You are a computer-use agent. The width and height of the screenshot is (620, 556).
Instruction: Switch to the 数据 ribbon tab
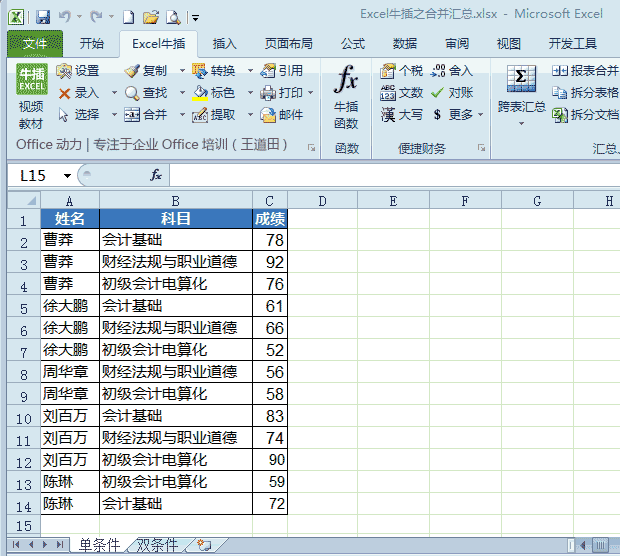pos(405,43)
